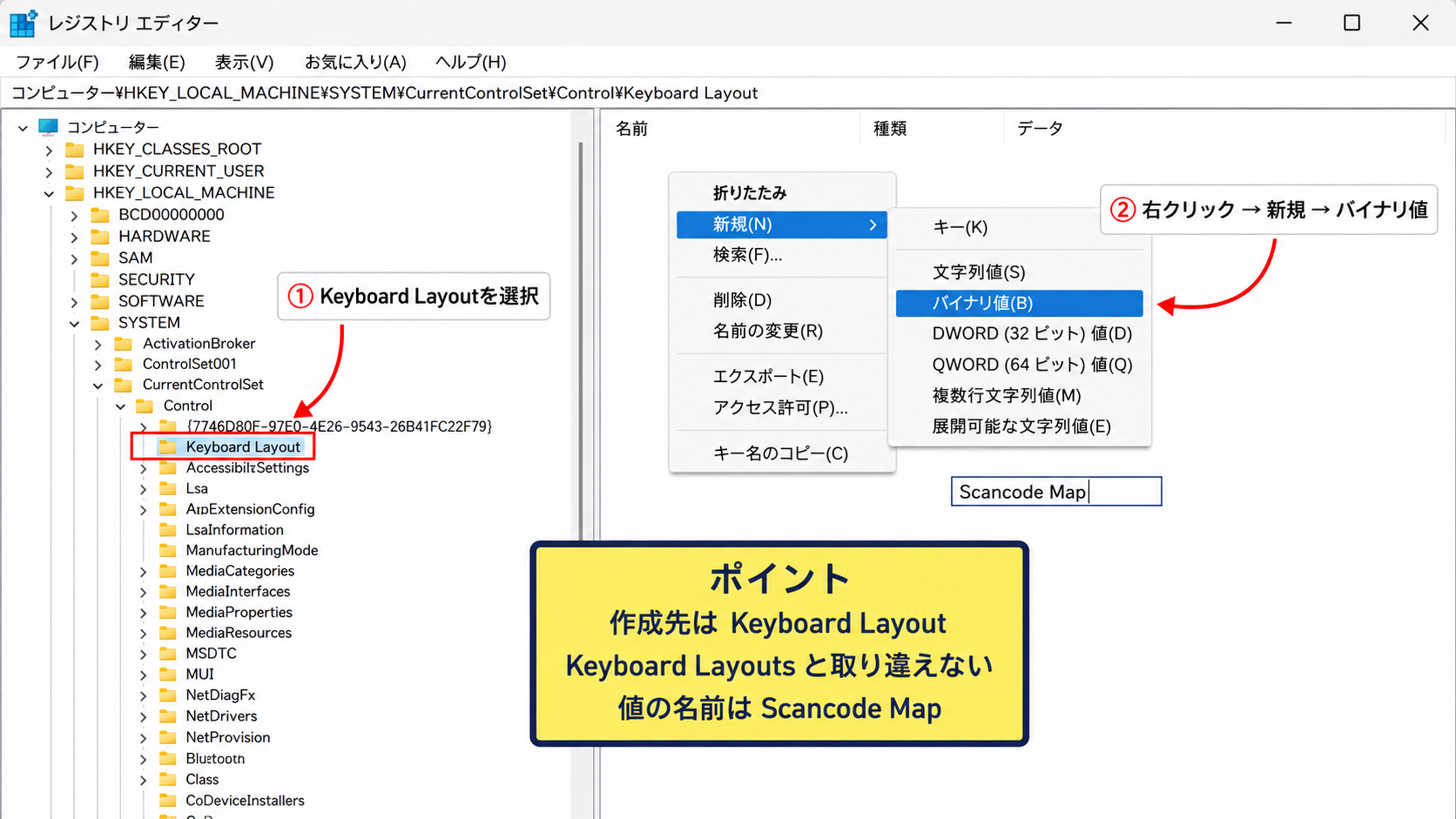The width and height of the screenshot is (1456, 819).
Task: Open the 表示(V) menu
Action: (x=245, y=62)
